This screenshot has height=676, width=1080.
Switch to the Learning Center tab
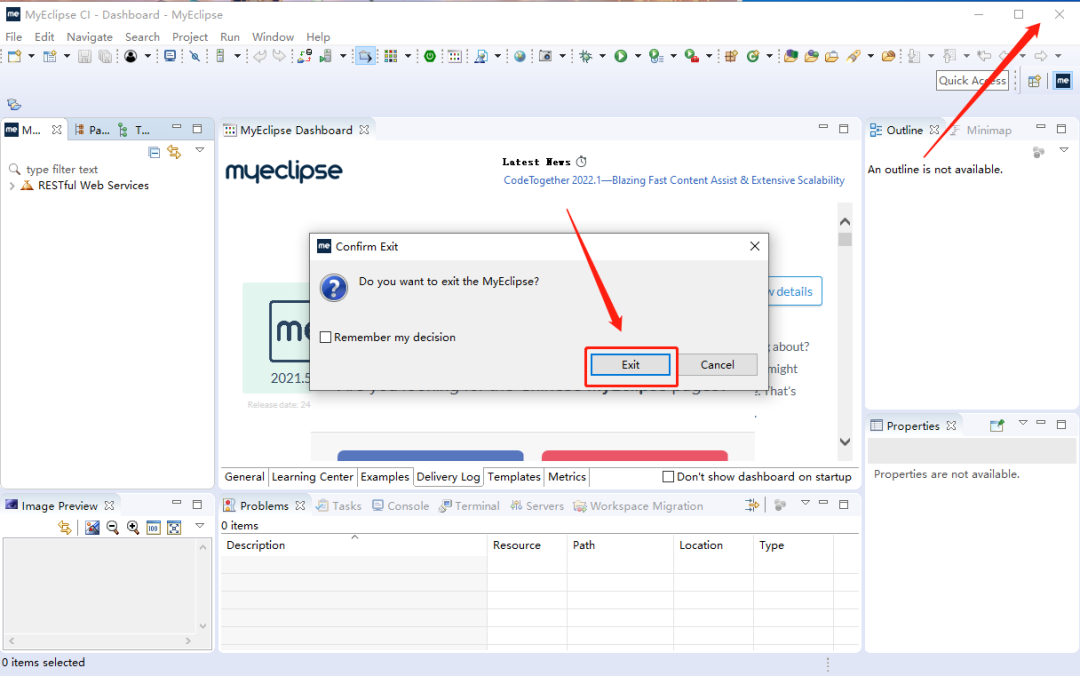[x=312, y=476]
